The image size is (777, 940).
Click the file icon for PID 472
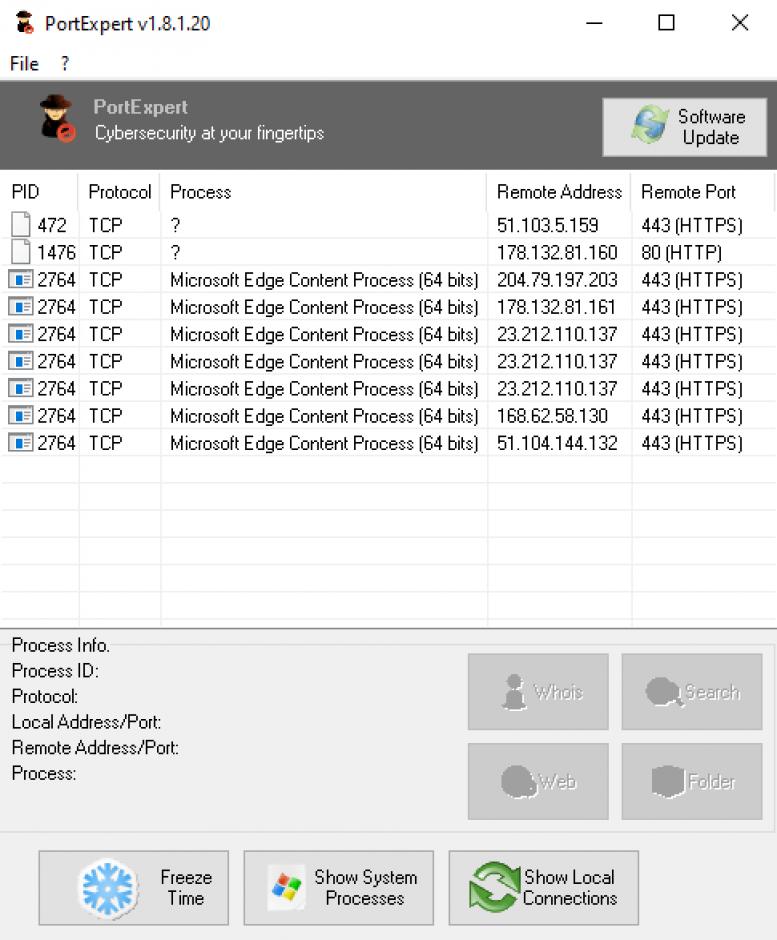coord(20,224)
